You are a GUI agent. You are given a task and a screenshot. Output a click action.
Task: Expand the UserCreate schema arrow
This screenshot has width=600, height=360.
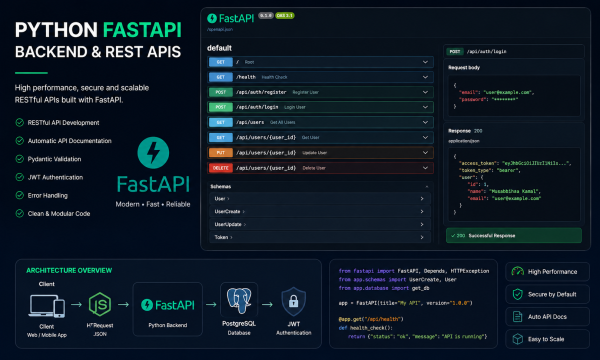pyautogui.click(x=422, y=212)
